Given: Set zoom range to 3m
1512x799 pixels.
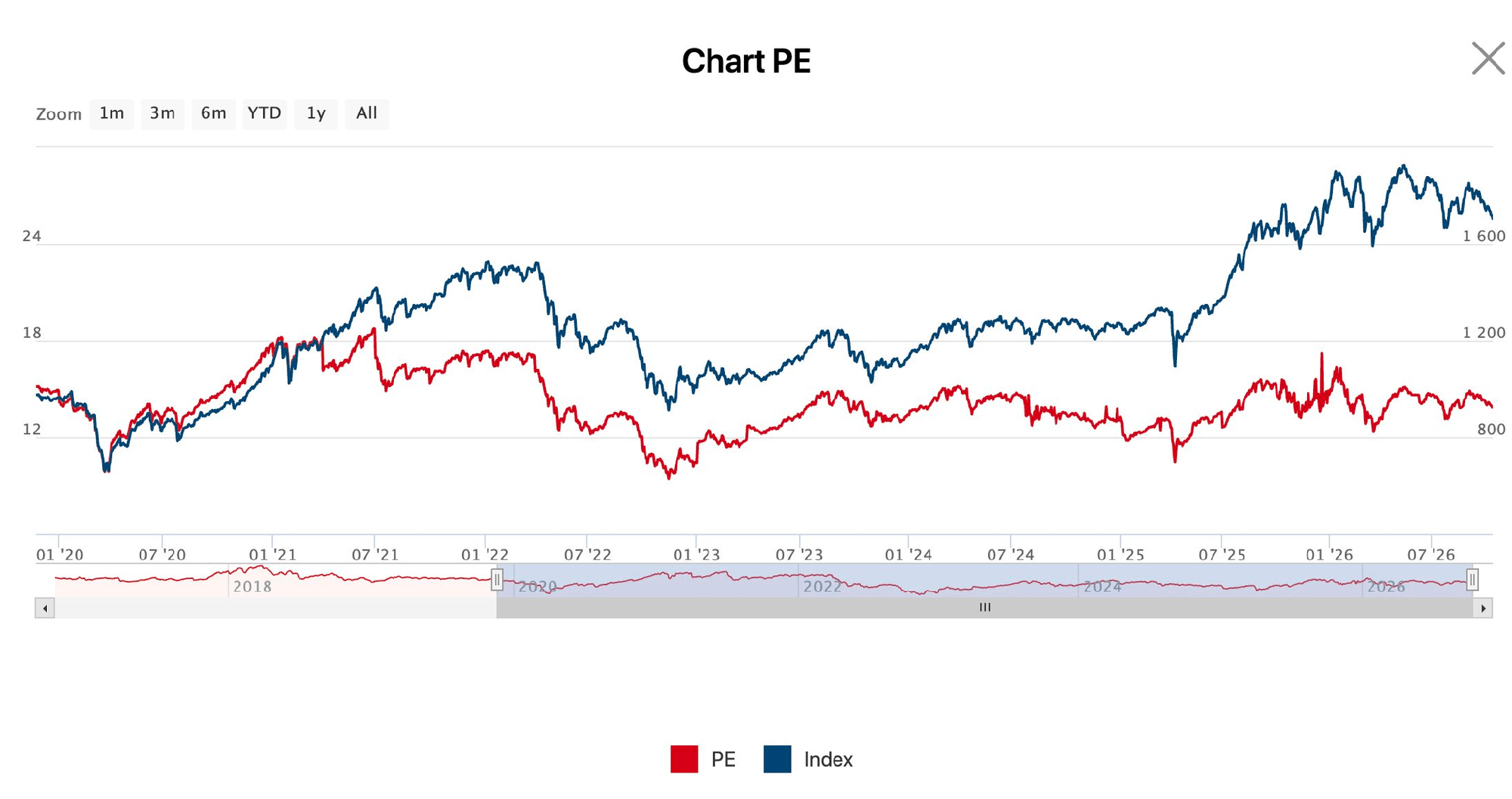Looking at the screenshot, I should coord(163,114).
